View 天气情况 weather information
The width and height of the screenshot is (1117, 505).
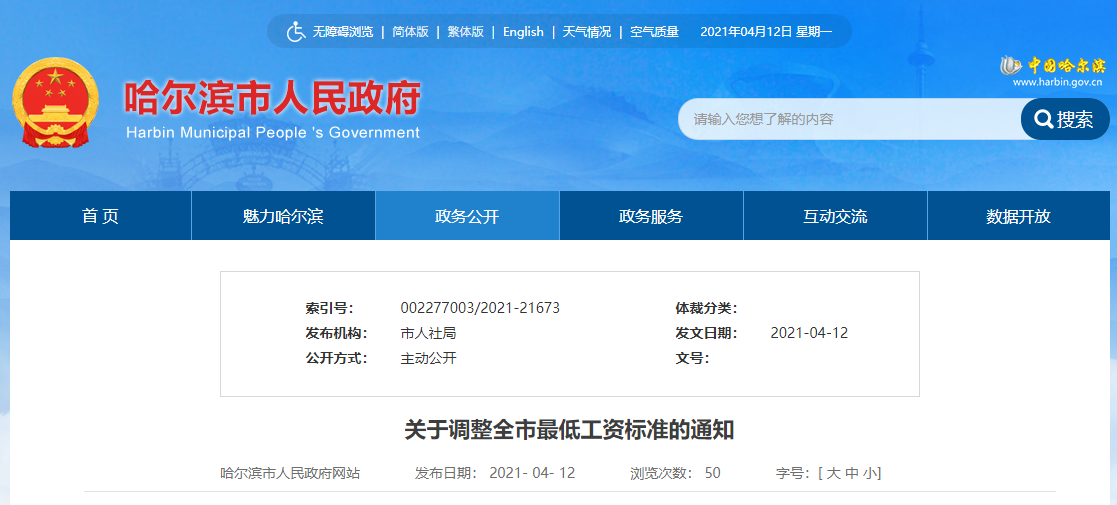coord(586,32)
